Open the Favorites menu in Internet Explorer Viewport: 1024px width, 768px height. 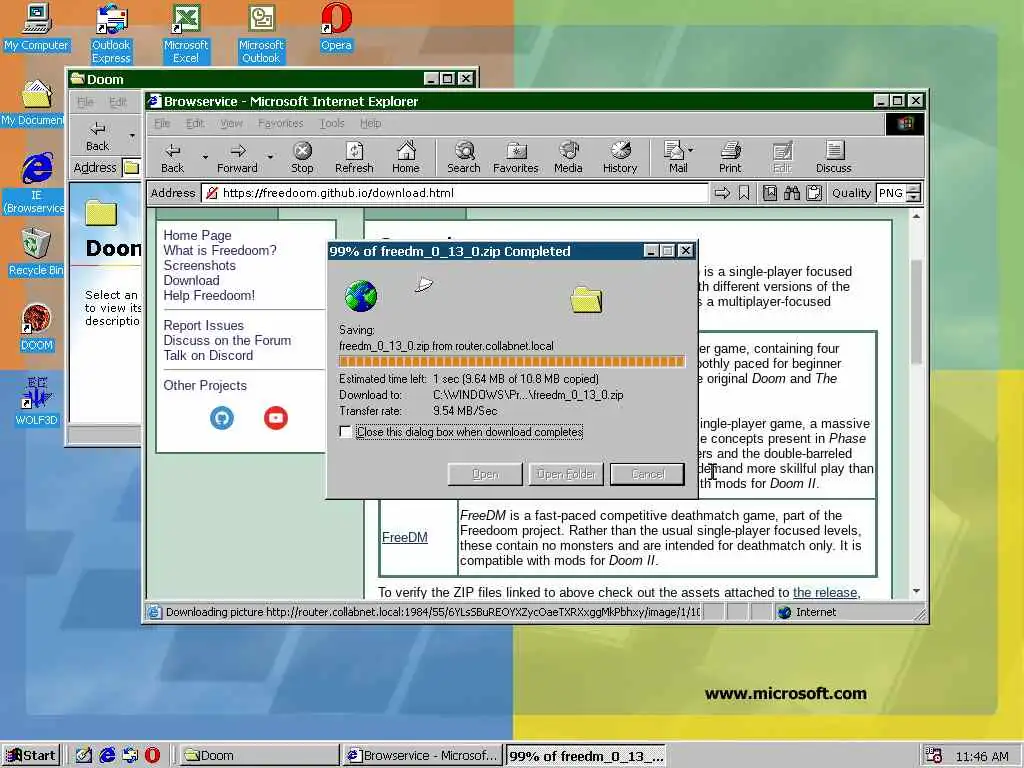(x=281, y=123)
